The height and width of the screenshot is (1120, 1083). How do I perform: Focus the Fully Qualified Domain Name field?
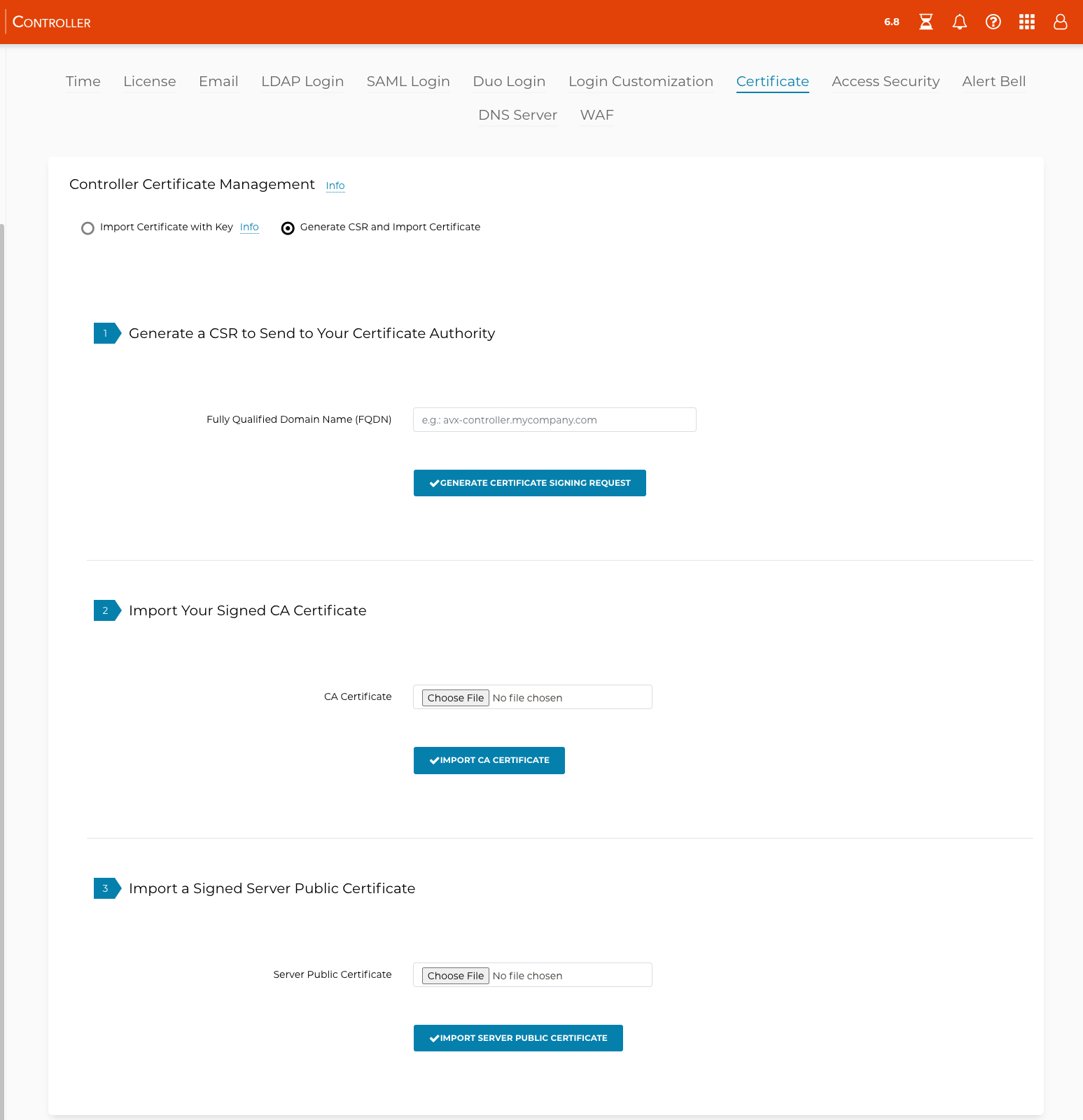[554, 420]
